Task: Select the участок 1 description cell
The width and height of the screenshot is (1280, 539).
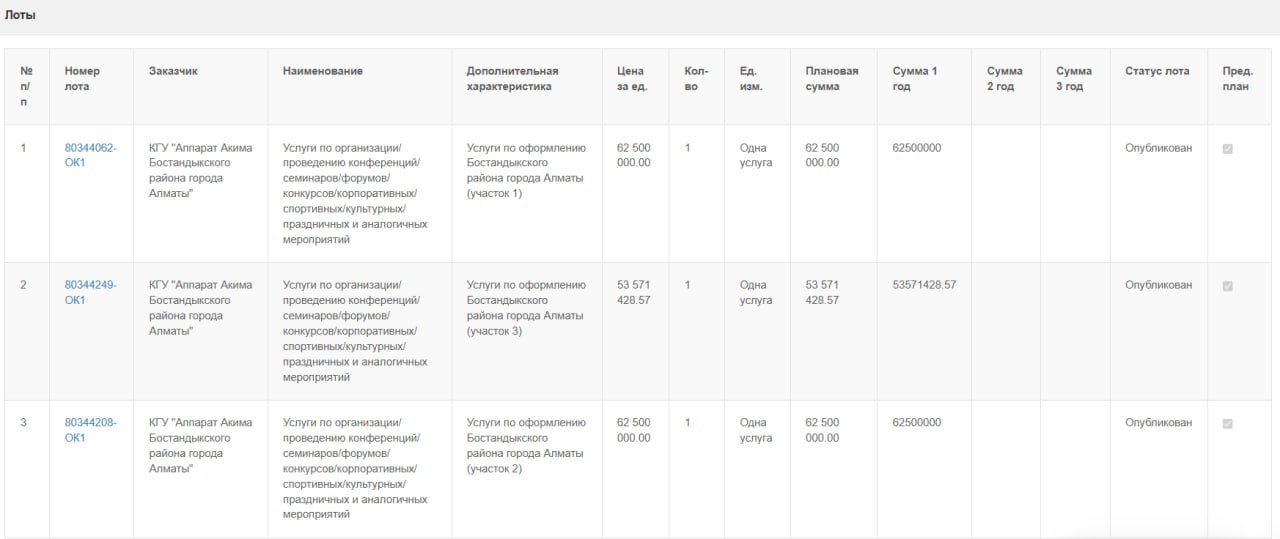Action: click(x=526, y=170)
